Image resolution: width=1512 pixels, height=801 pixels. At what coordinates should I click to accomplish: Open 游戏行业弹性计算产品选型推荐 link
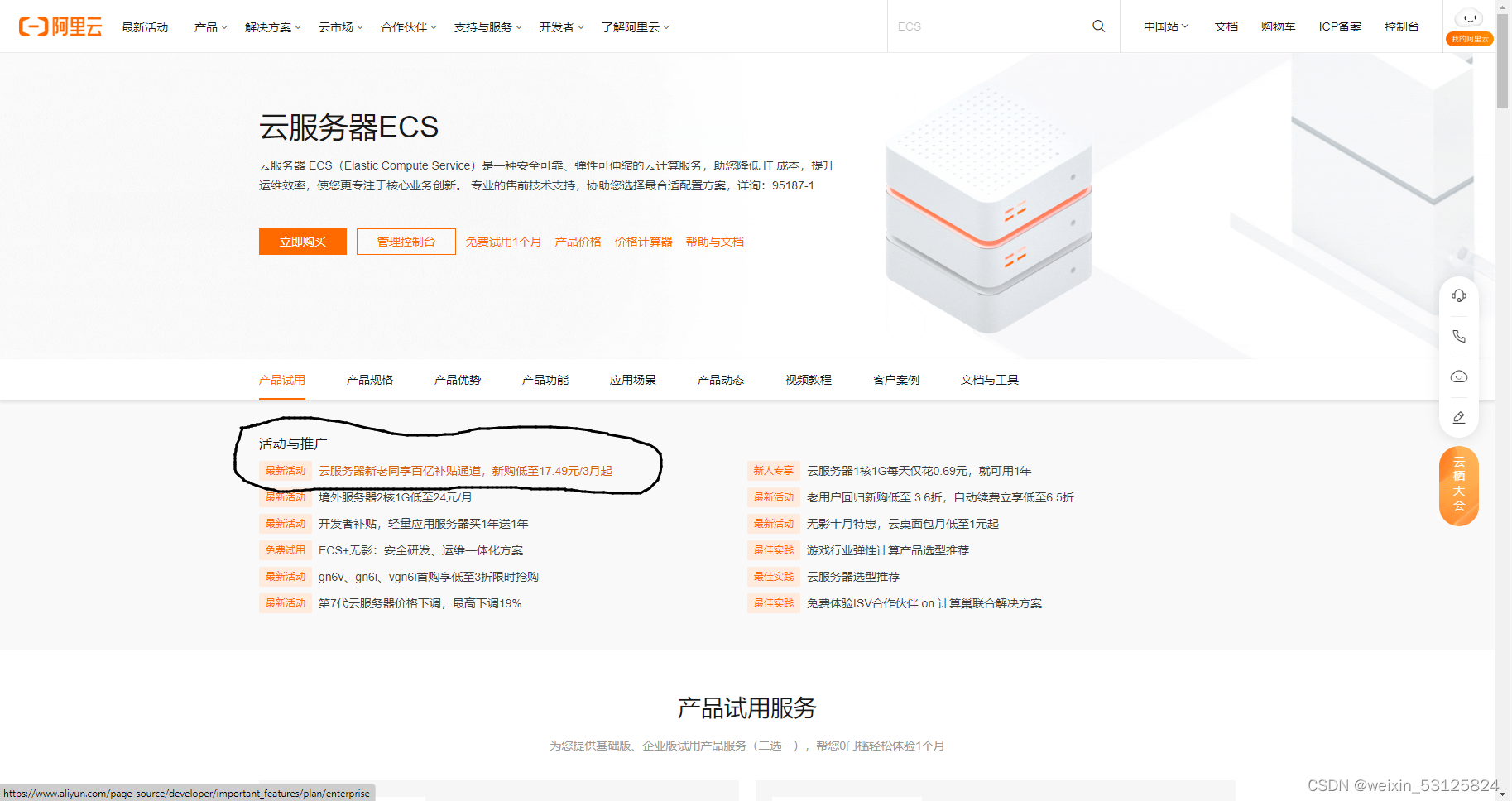point(888,550)
